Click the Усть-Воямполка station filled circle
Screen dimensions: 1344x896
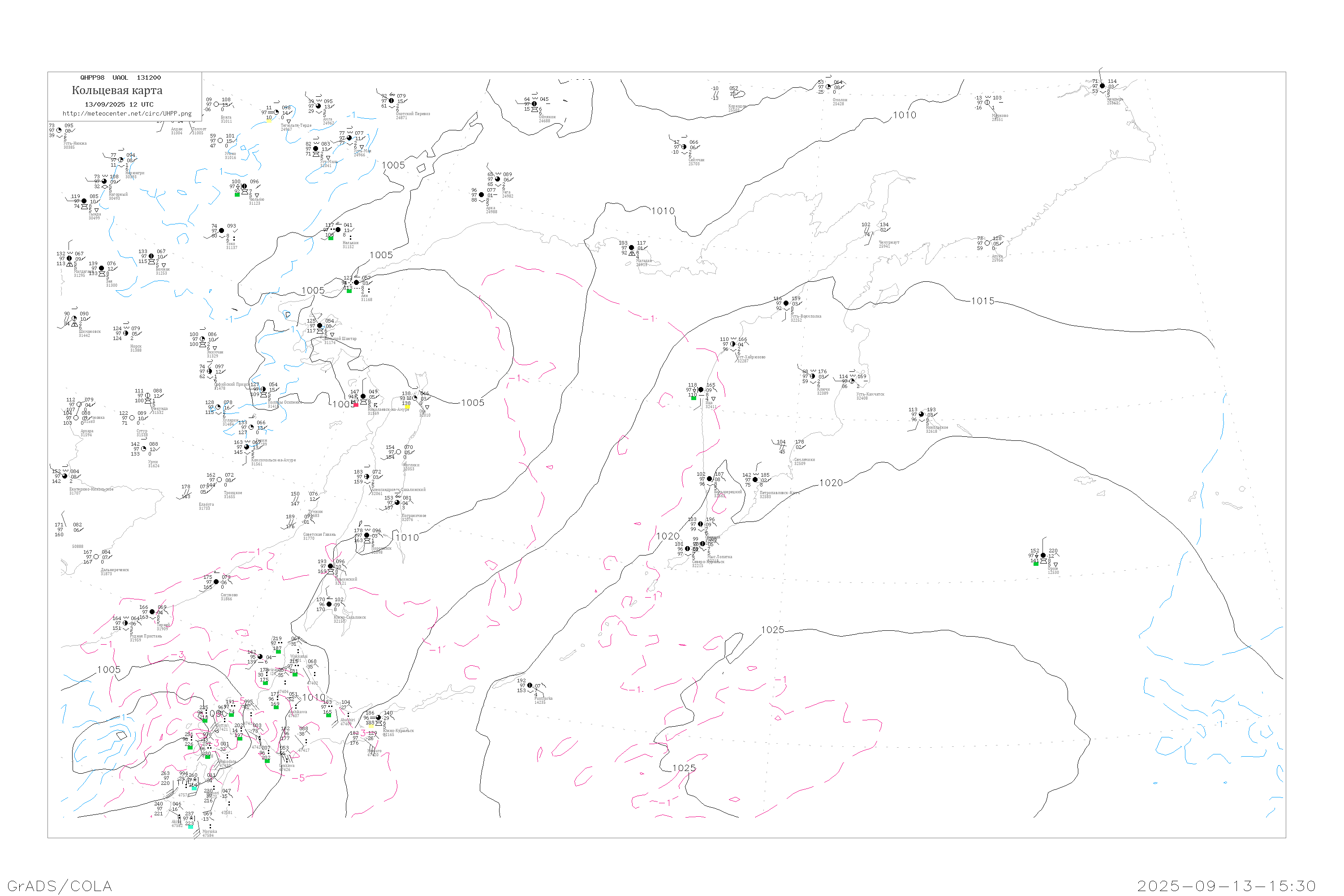786,303
